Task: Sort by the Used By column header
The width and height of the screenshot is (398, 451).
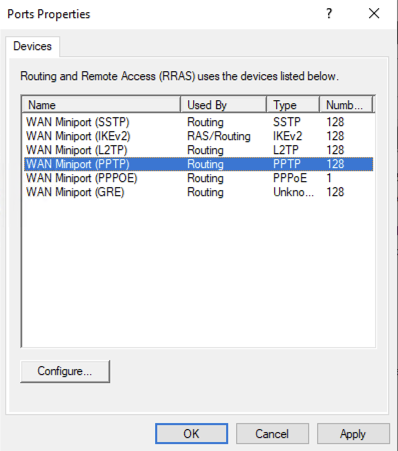Action: (223, 105)
